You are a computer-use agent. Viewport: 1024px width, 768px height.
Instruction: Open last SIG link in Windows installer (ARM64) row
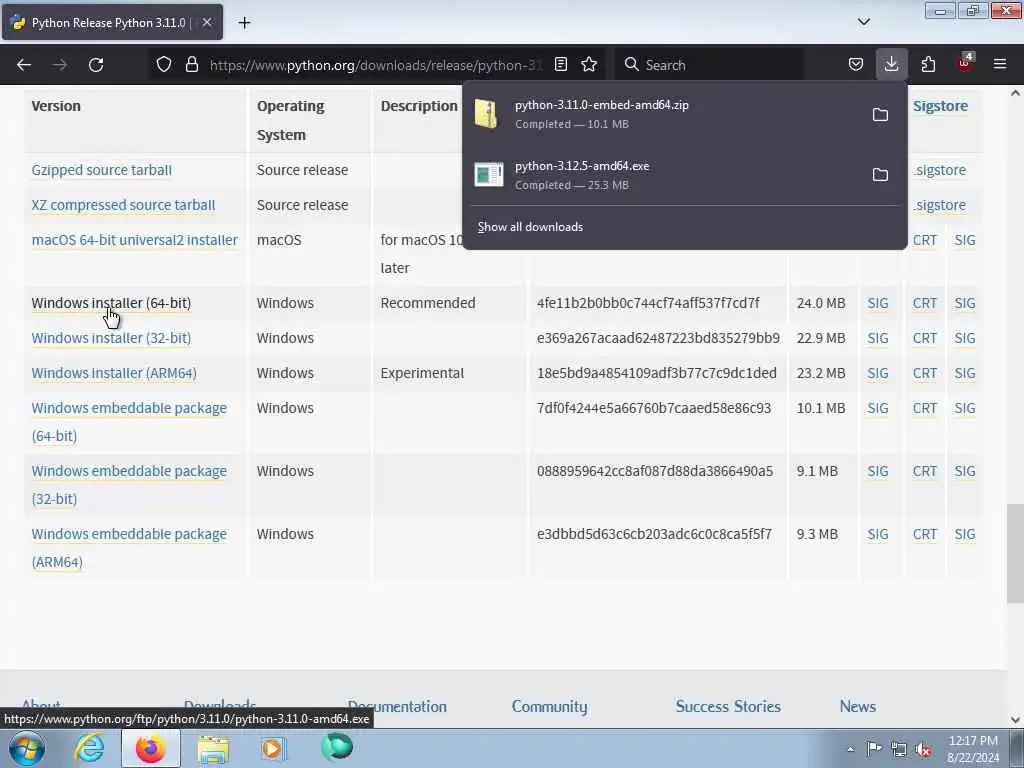[965, 374]
